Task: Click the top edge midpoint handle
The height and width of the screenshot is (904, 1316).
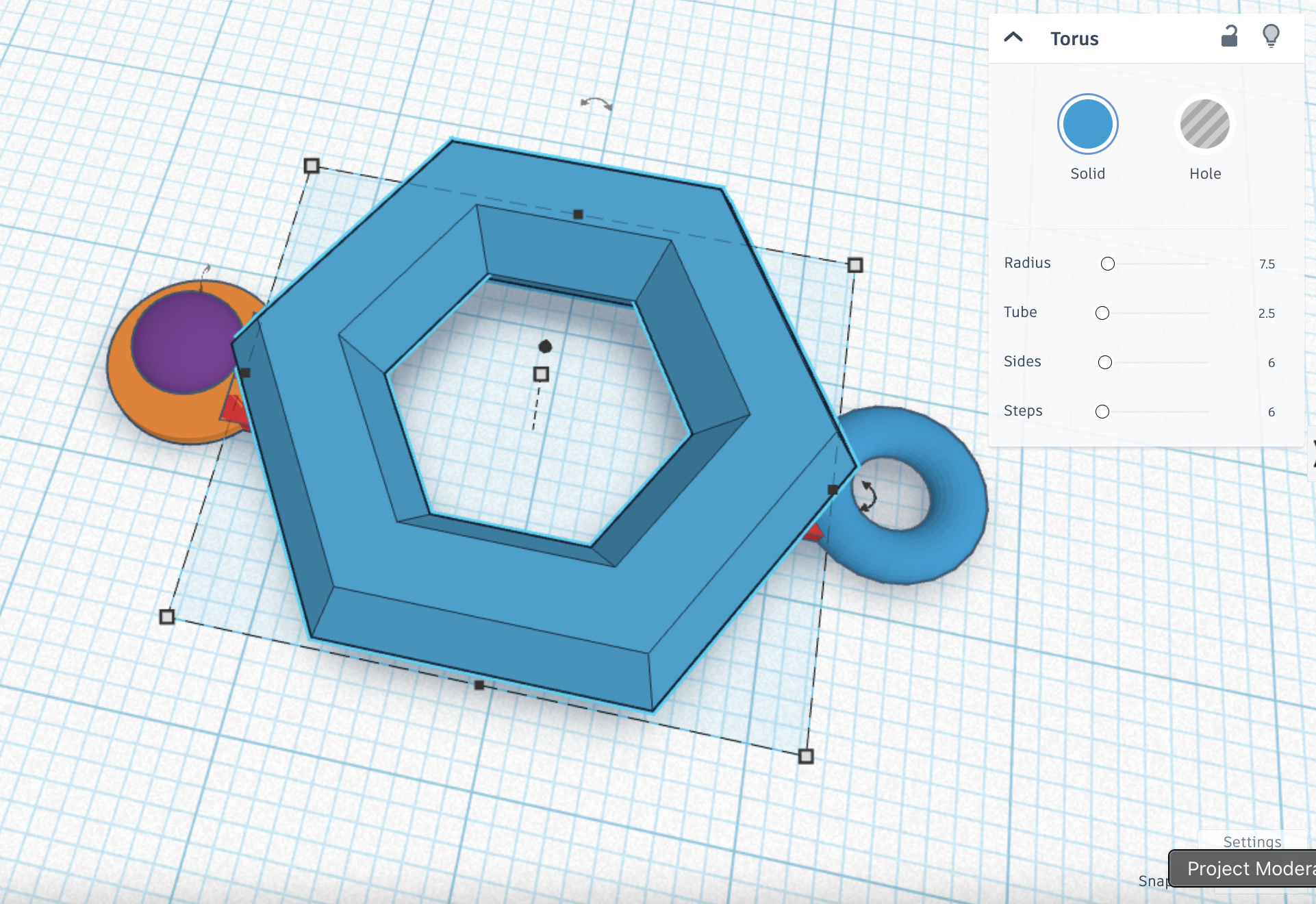Action: pyautogui.click(x=578, y=214)
